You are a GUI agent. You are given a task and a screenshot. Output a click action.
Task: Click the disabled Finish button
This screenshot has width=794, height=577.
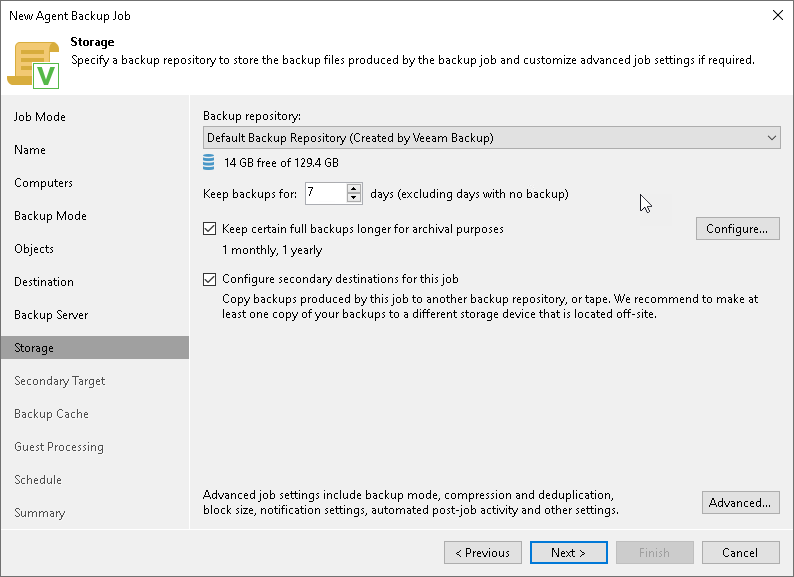[x=654, y=553]
